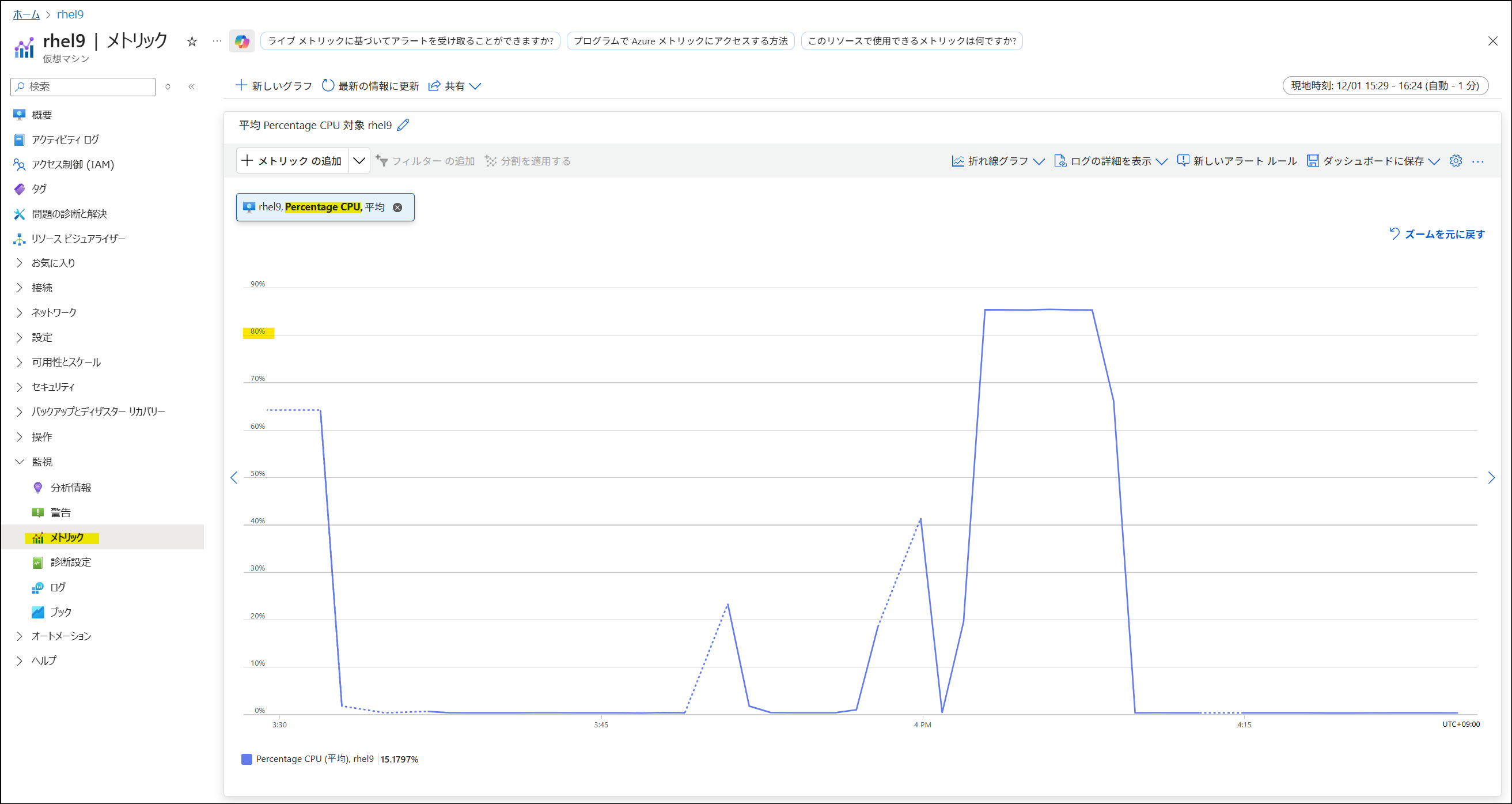Expand the お気に入り section
This screenshot has width=1512, height=804.
(x=20, y=263)
